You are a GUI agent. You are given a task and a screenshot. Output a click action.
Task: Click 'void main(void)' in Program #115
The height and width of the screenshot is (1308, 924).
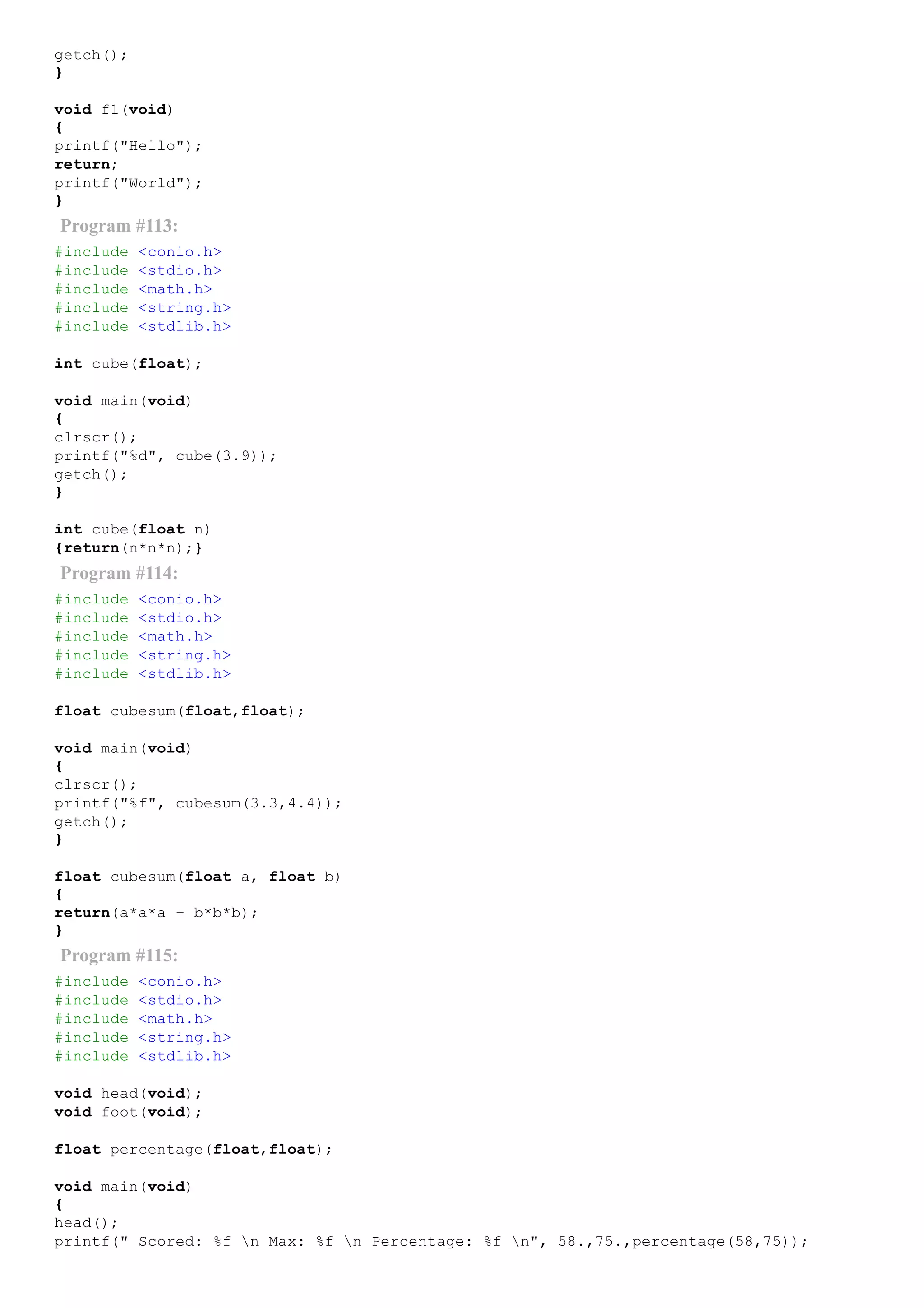[123, 1187]
